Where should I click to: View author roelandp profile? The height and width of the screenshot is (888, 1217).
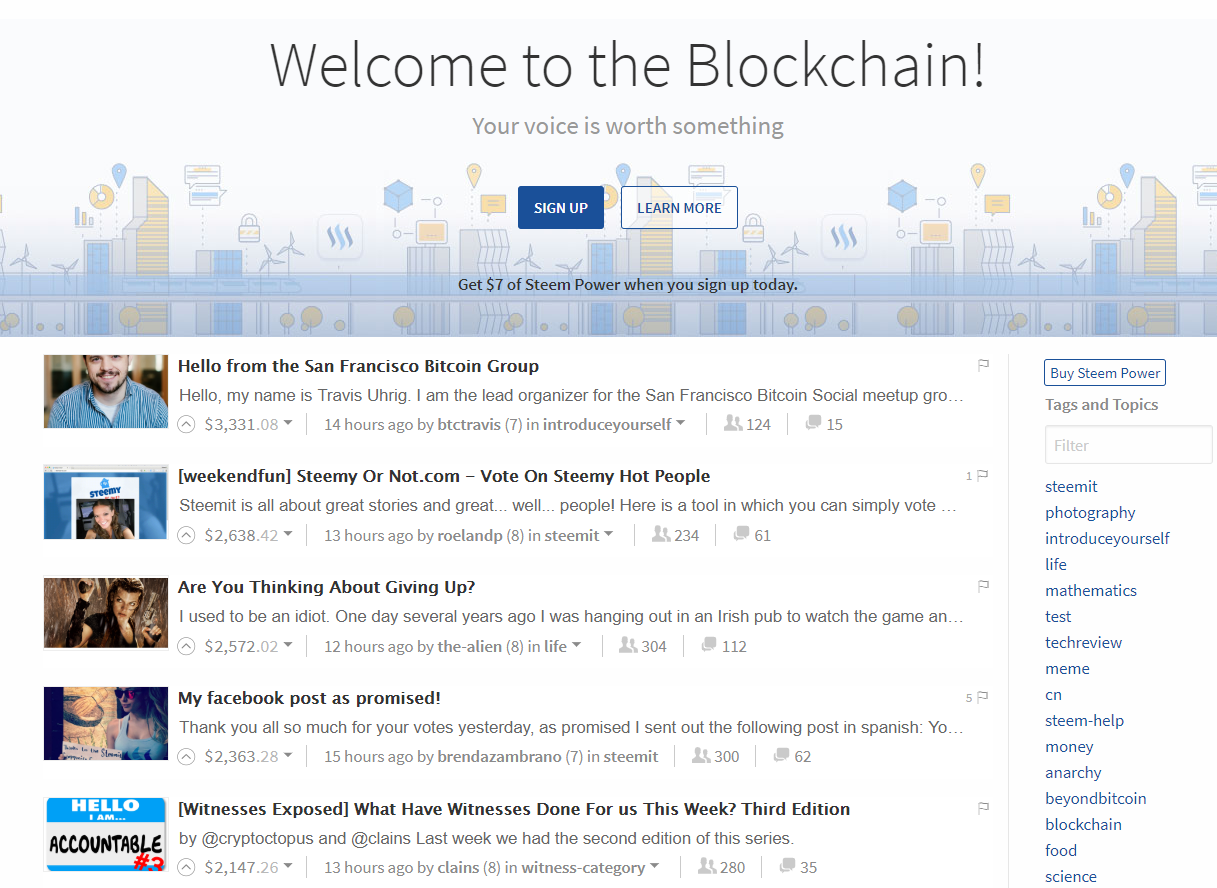470,535
